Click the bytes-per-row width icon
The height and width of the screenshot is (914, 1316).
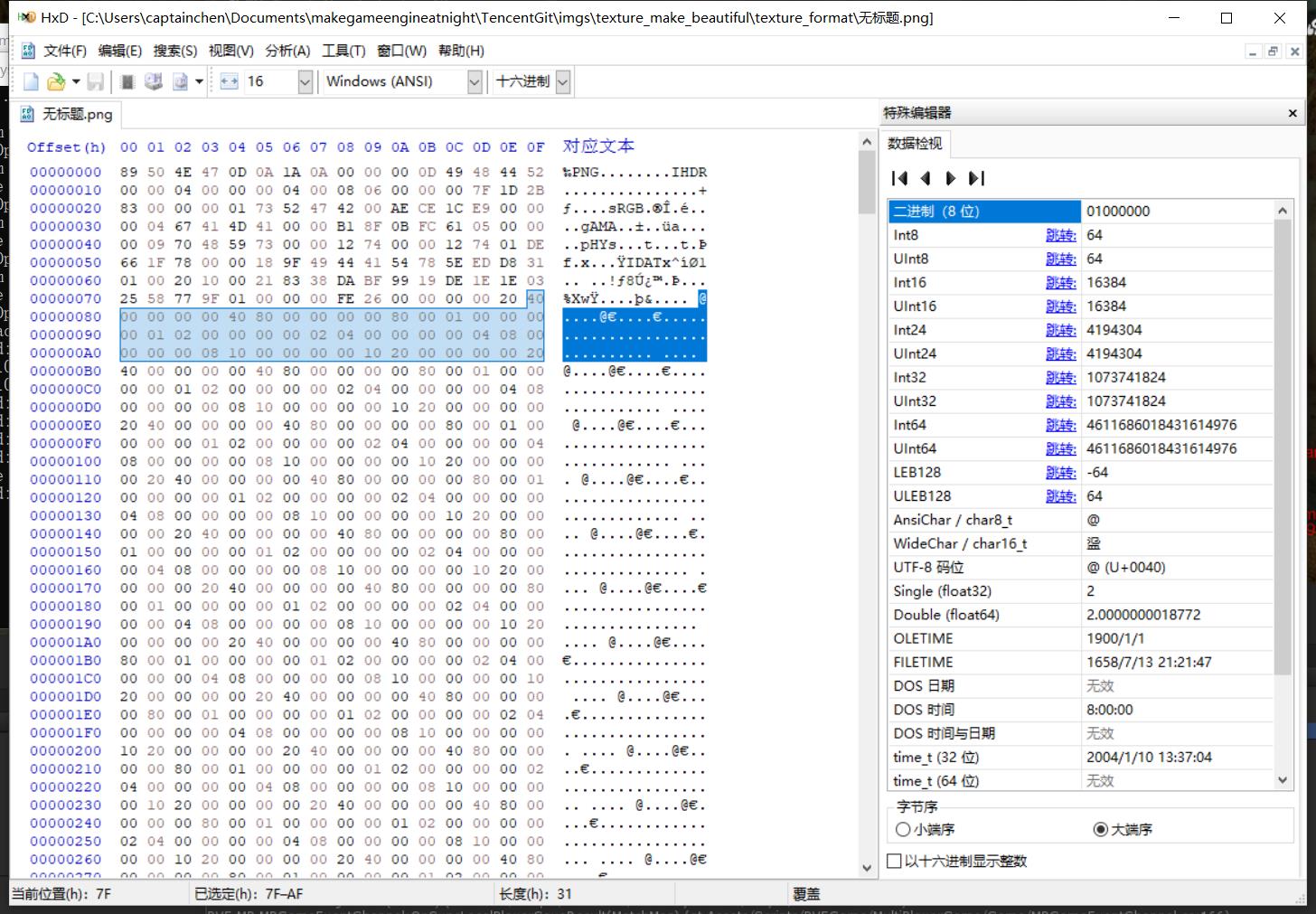(x=229, y=81)
